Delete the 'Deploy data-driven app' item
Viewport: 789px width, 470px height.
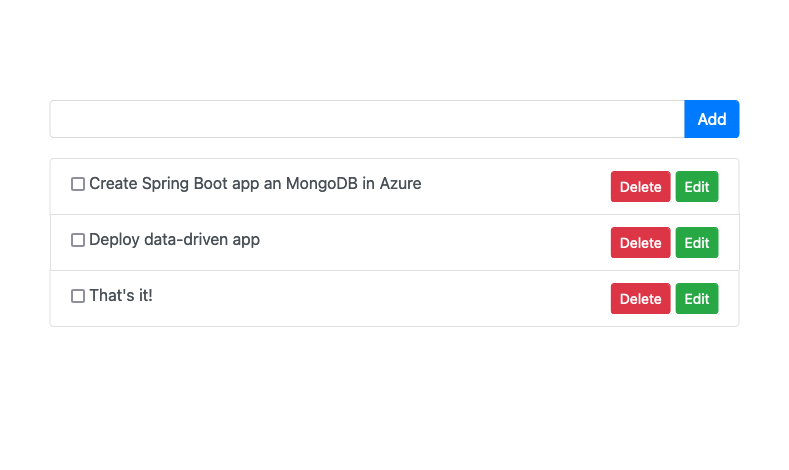640,243
